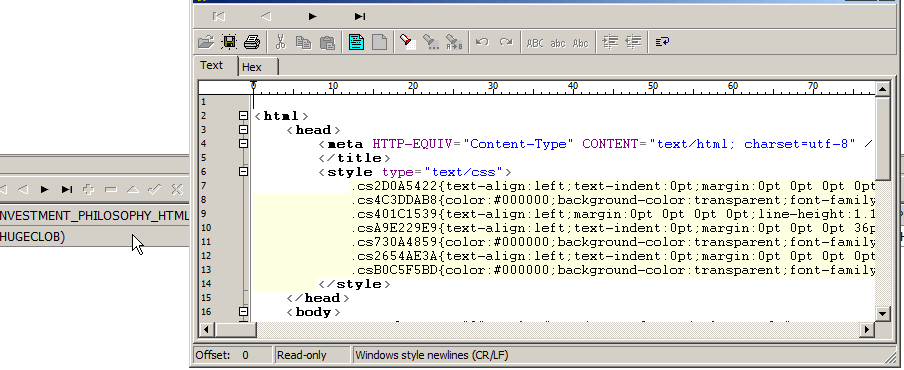Capitalize selection with Abc icon
This screenshot has width=904, height=370.
(x=581, y=43)
